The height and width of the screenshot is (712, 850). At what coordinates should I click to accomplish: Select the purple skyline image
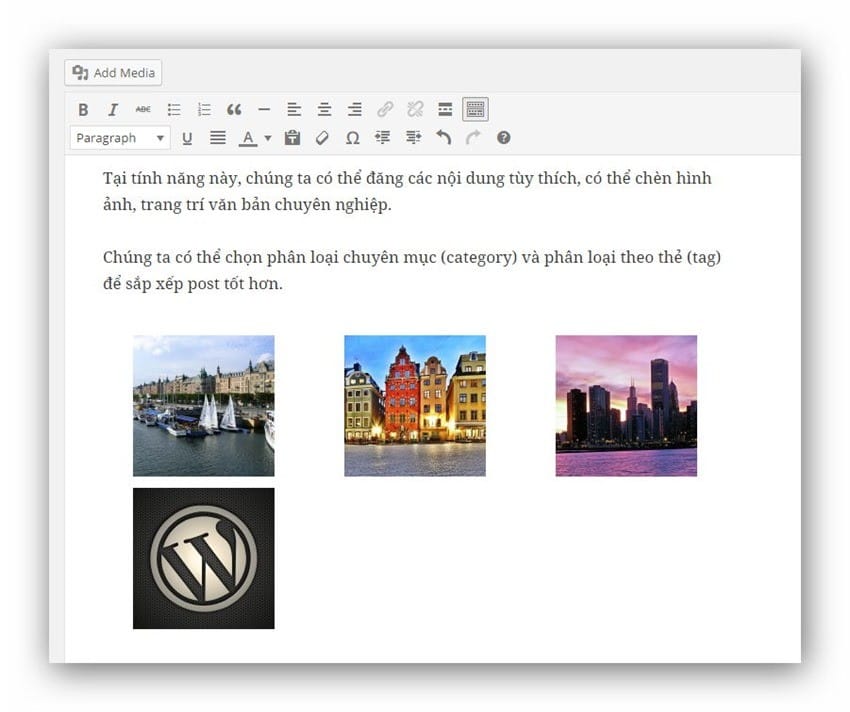626,406
